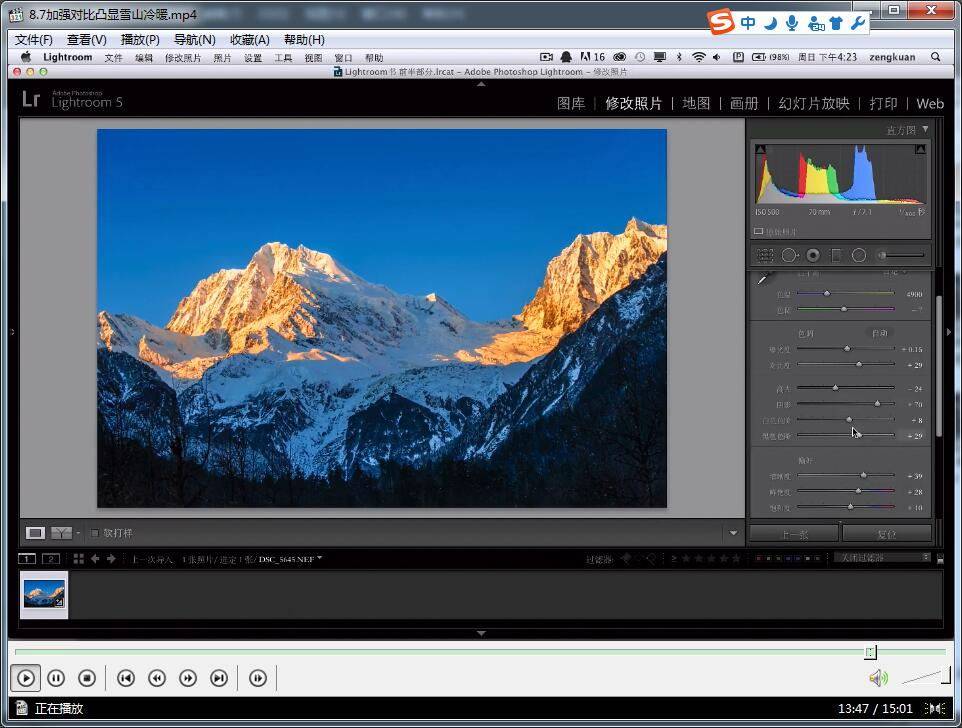Open the Apple menu

click(x=26, y=57)
